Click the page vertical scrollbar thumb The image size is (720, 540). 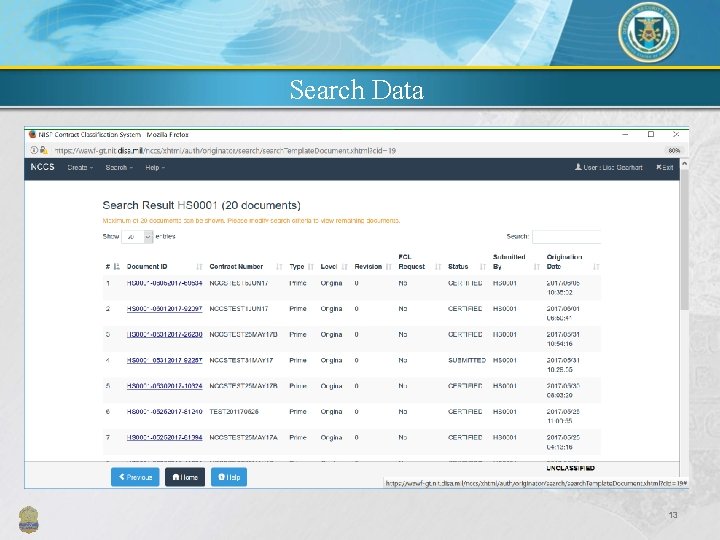click(684, 240)
